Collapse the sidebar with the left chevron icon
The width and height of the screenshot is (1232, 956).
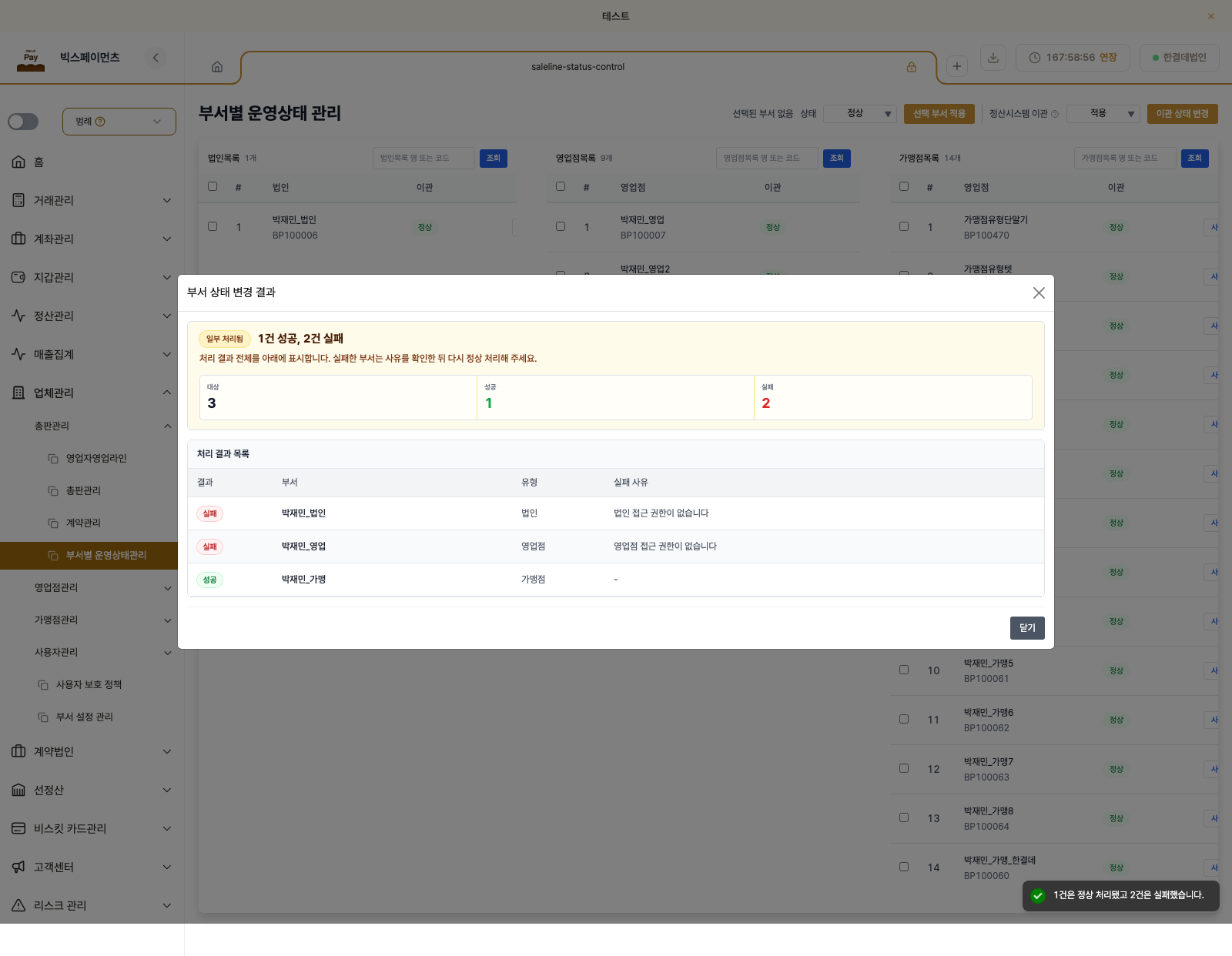tap(156, 58)
